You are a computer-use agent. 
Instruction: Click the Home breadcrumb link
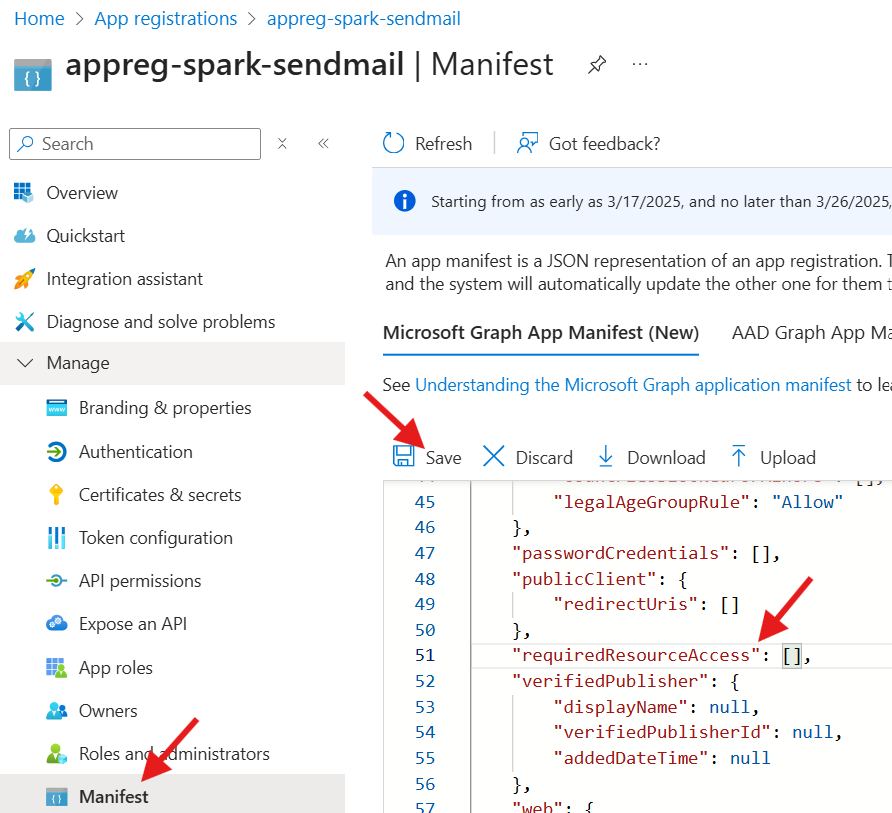tap(39, 19)
